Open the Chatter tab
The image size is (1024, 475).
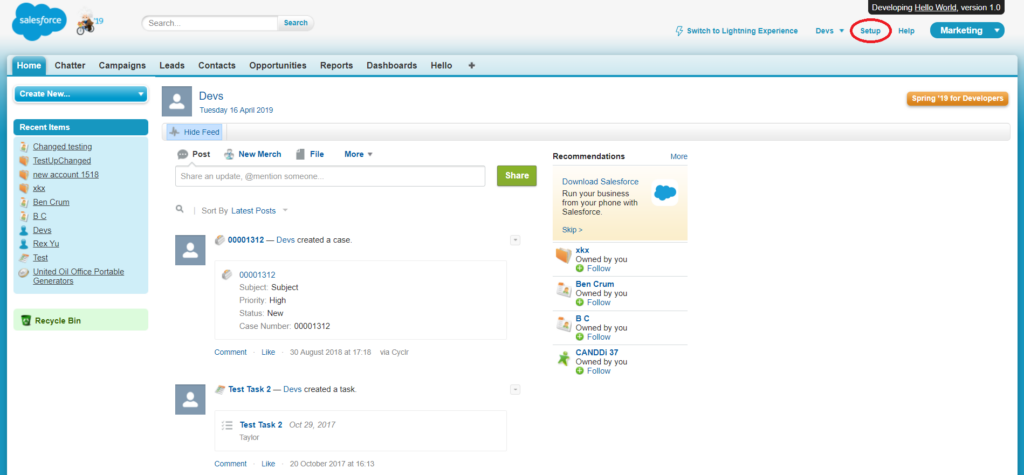coord(70,65)
